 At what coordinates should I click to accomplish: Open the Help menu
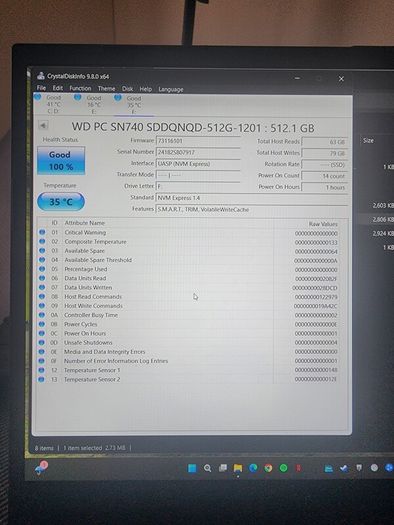[x=146, y=89]
